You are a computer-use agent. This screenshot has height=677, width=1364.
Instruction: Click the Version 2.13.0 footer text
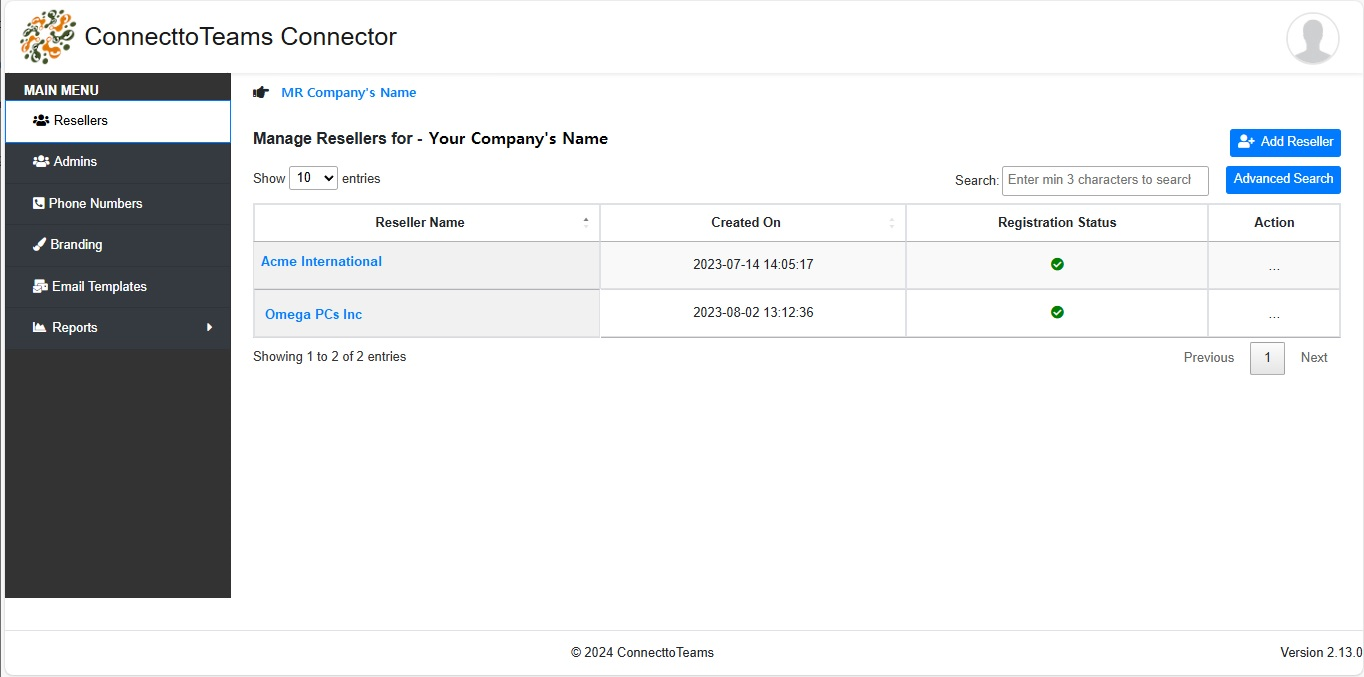coord(1321,652)
